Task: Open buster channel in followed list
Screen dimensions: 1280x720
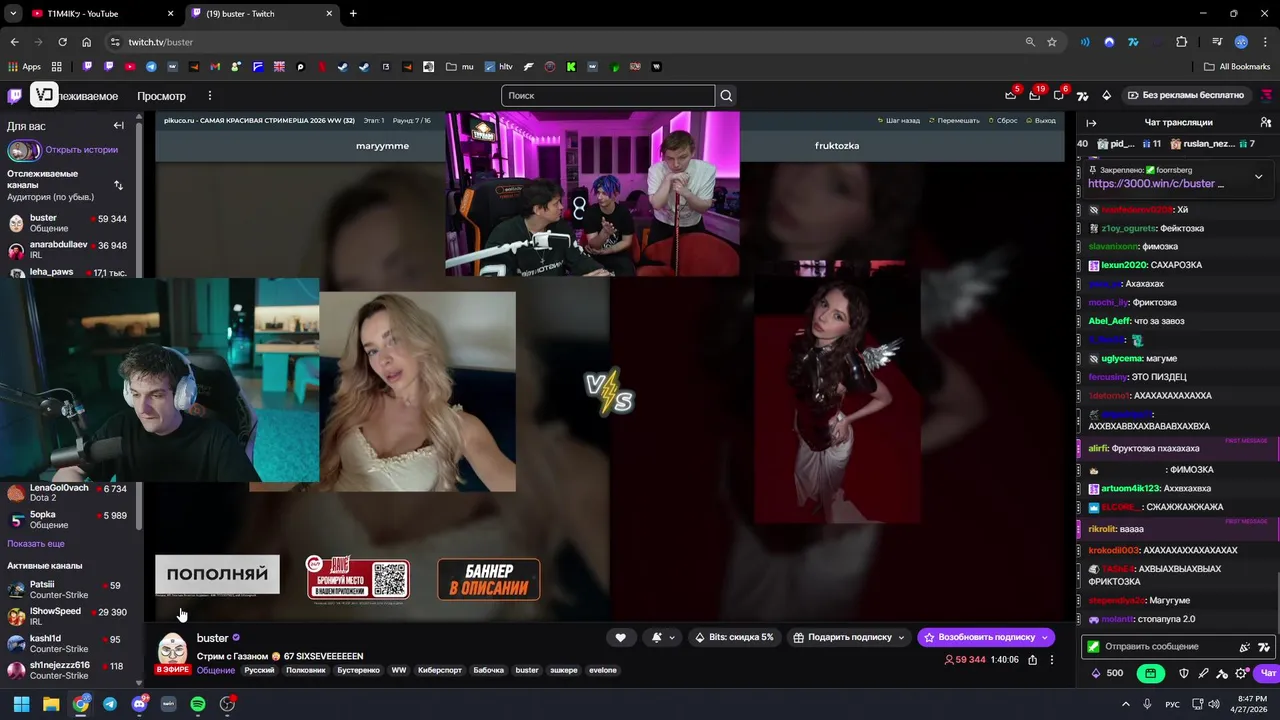Action: 68,223
